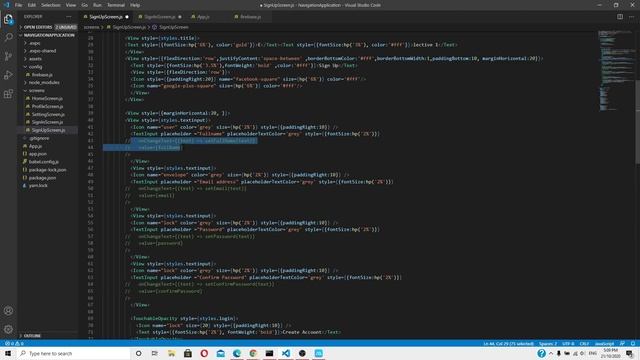
Task: Click line and column indicator in status bar
Action: [508, 344]
